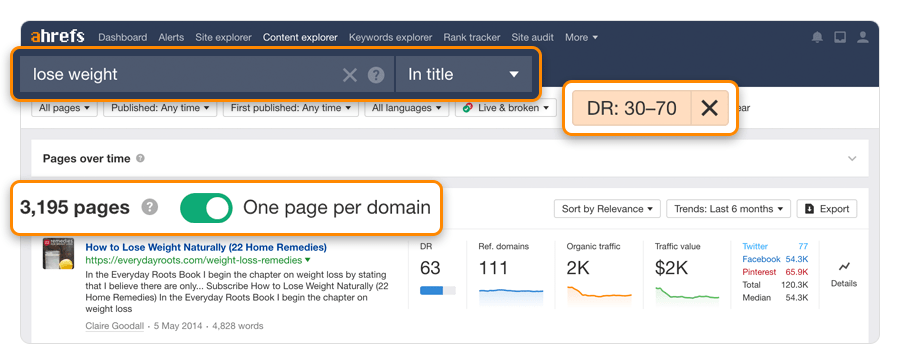Click Twitter share count 77
900x364 pixels.
tap(803, 246)
